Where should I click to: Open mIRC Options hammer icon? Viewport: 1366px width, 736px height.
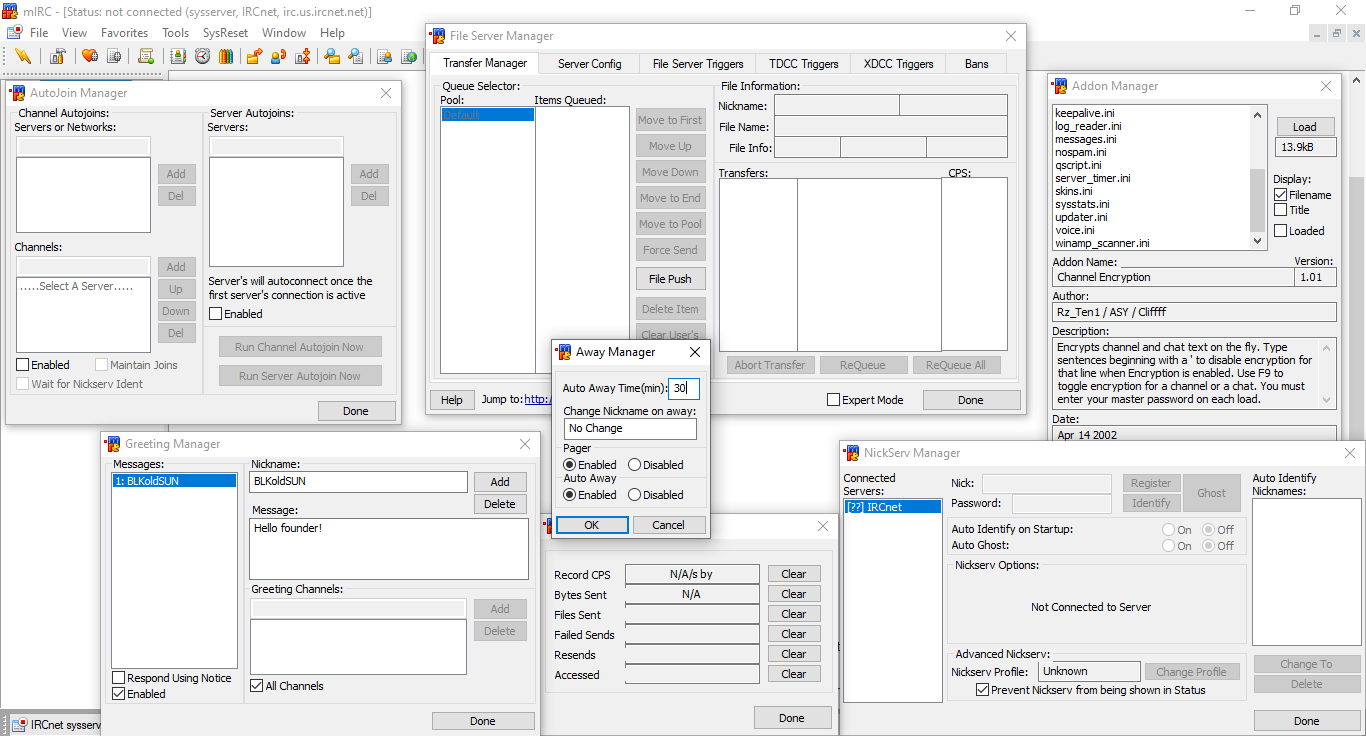point(58,56)
